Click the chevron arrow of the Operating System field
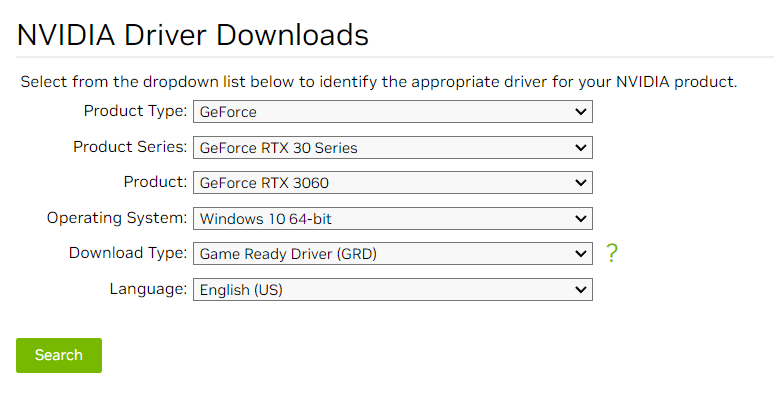Image resolution: width=774 pixels, height=395 pixels. 580,218
